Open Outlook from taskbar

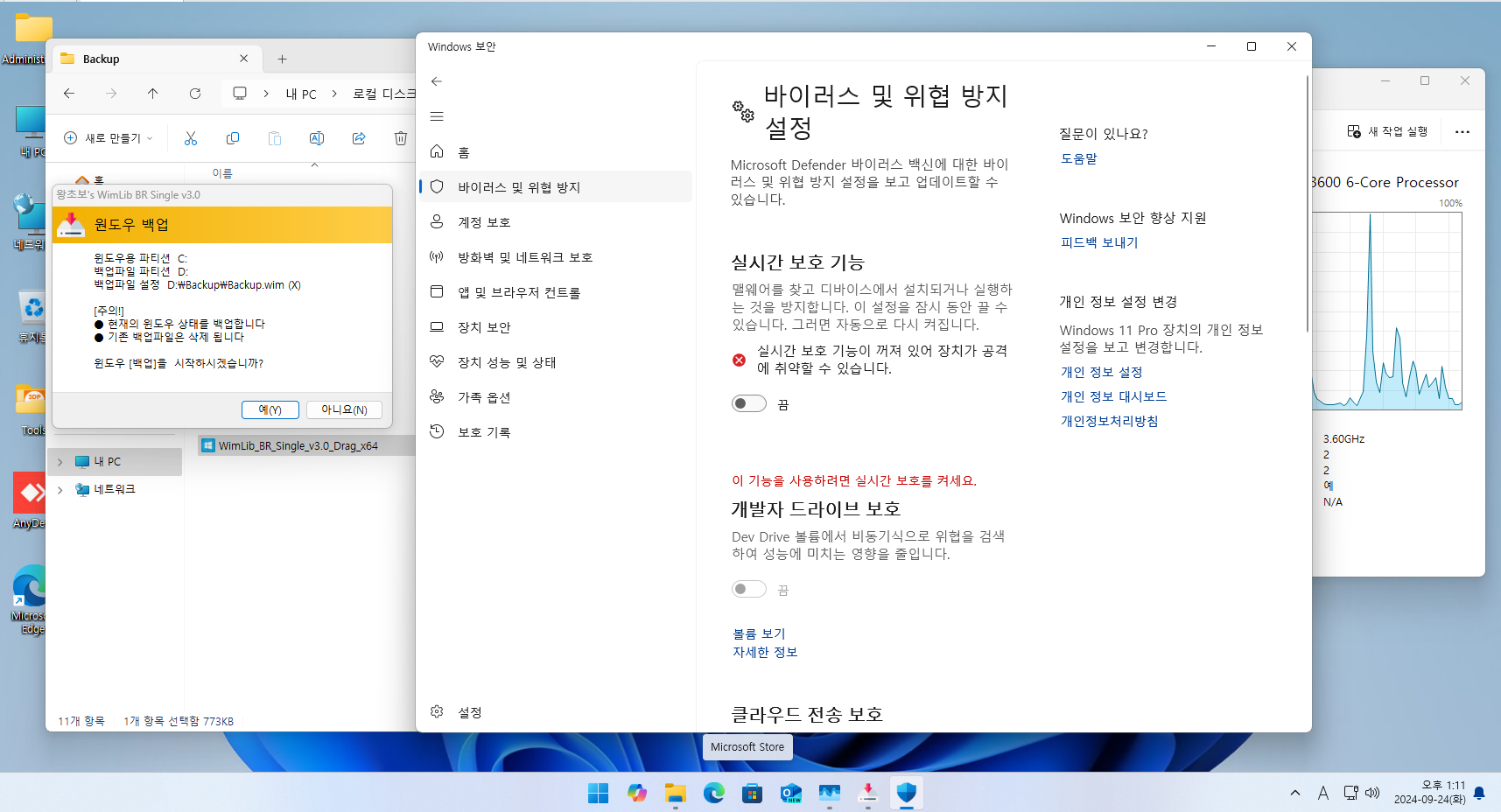(x=791, y=793)
